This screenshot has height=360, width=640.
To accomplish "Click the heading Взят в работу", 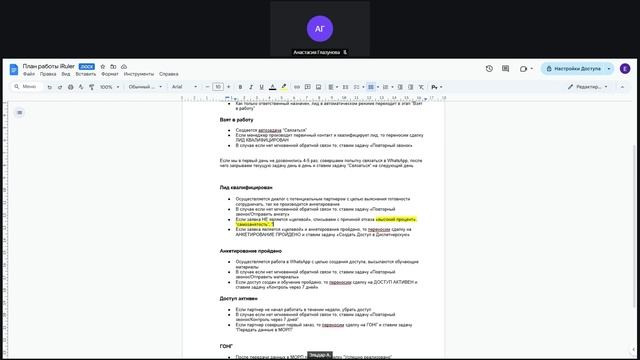I will (236, 120).
